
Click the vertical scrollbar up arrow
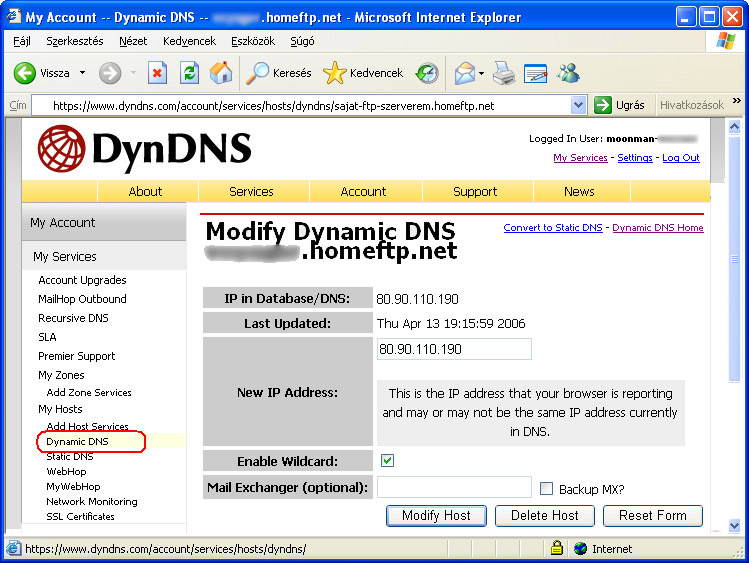click(x=734, y=127)
